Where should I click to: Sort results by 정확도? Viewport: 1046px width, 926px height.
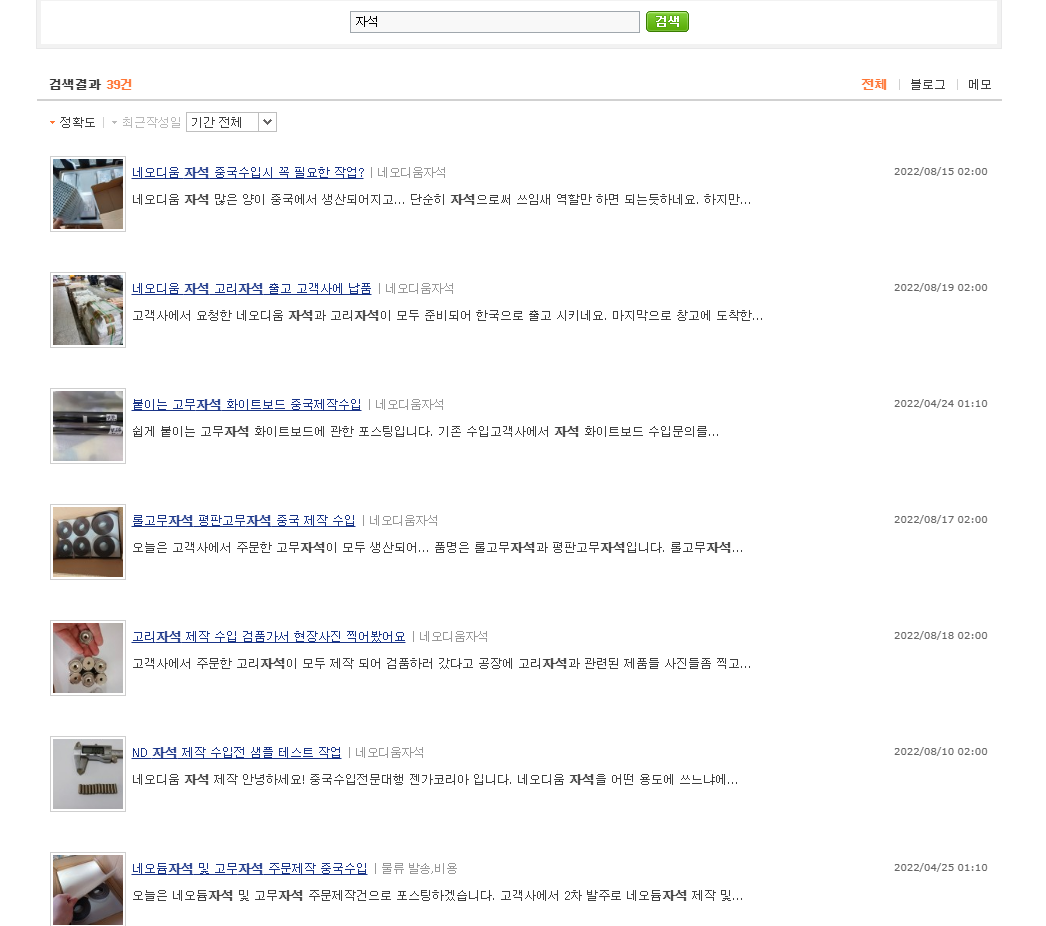click(x=76, y=122)
